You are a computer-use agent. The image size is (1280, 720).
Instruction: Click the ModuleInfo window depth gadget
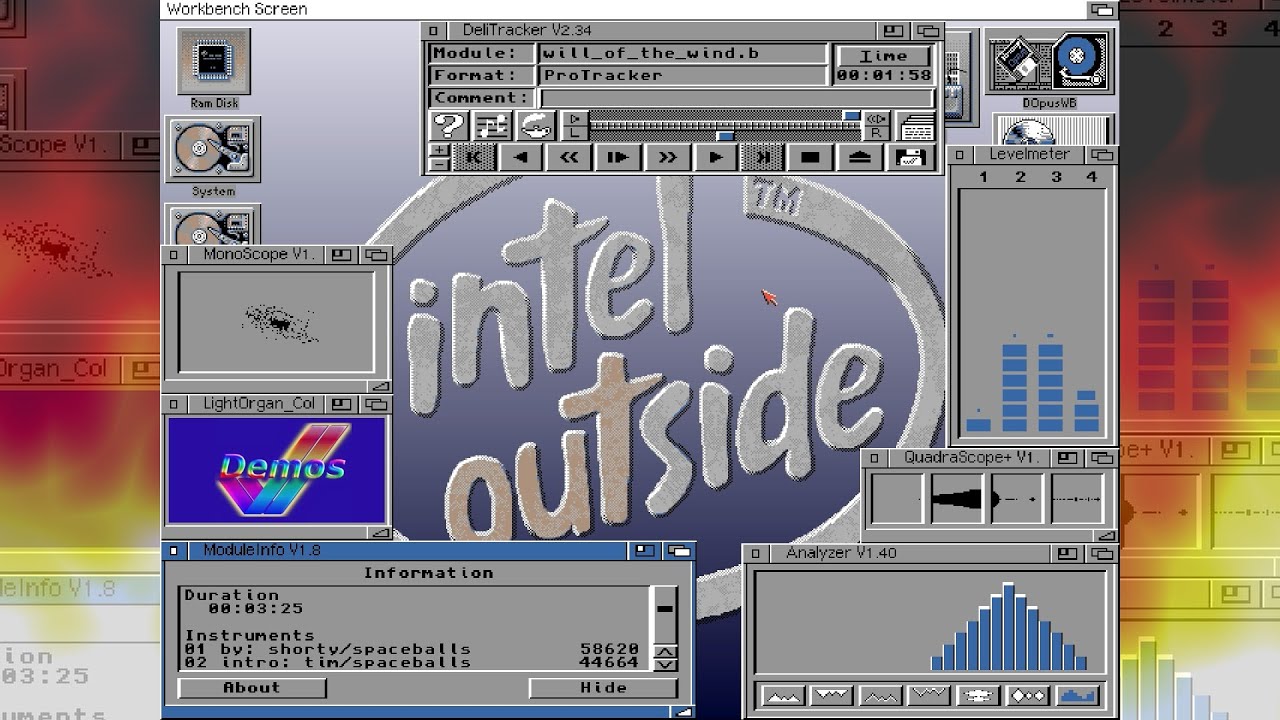(x=680, y=550)
